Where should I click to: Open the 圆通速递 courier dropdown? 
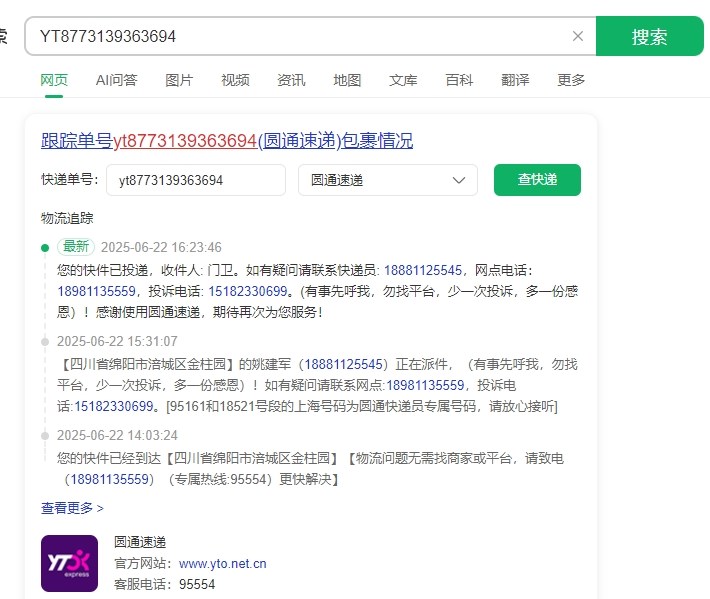coord(388,180)
